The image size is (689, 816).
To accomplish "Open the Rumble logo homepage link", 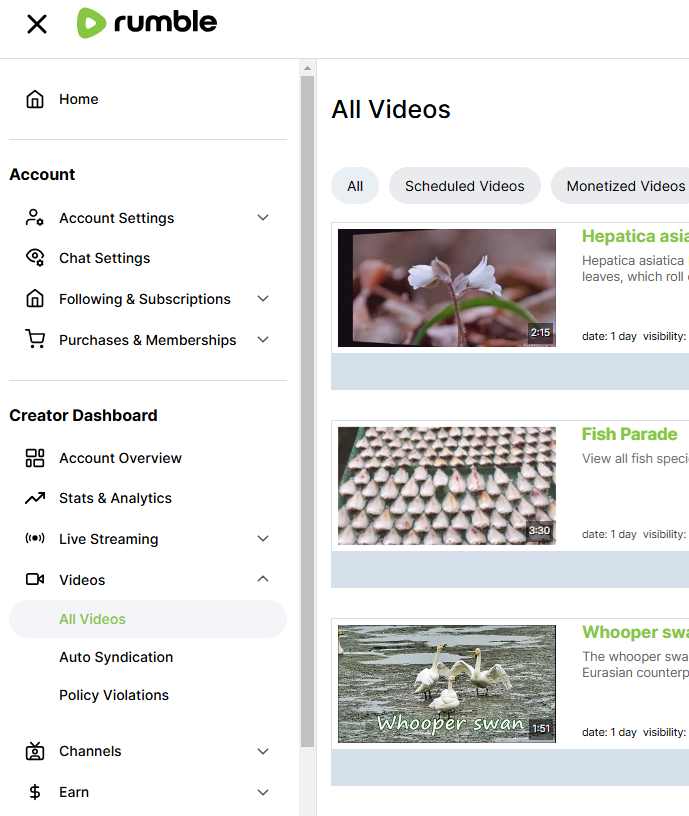I will (x=147, y=23).
